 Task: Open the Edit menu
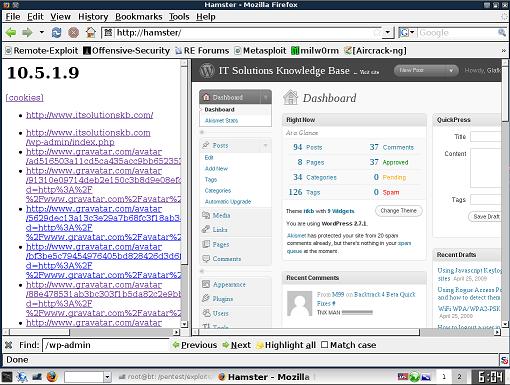click(x=35, y=17)
